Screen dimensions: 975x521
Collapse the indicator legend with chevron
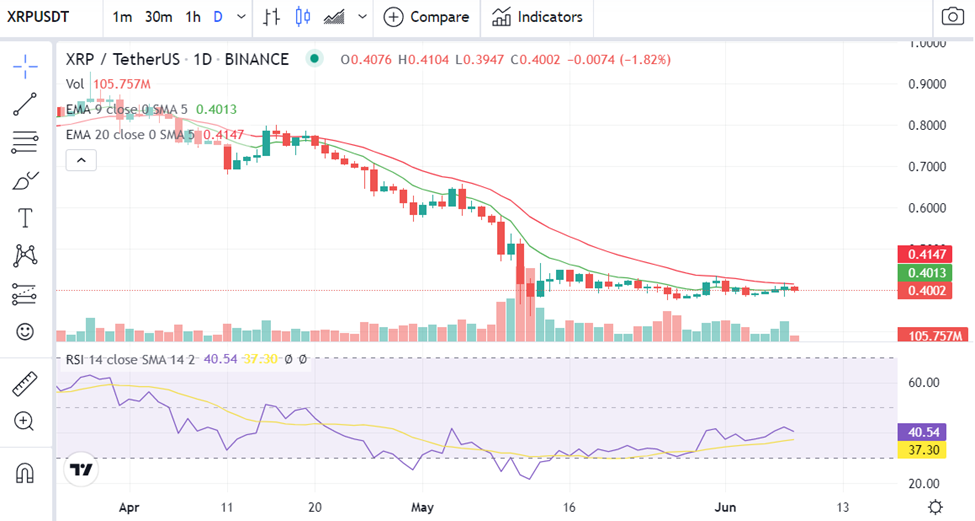click(81, 160)
